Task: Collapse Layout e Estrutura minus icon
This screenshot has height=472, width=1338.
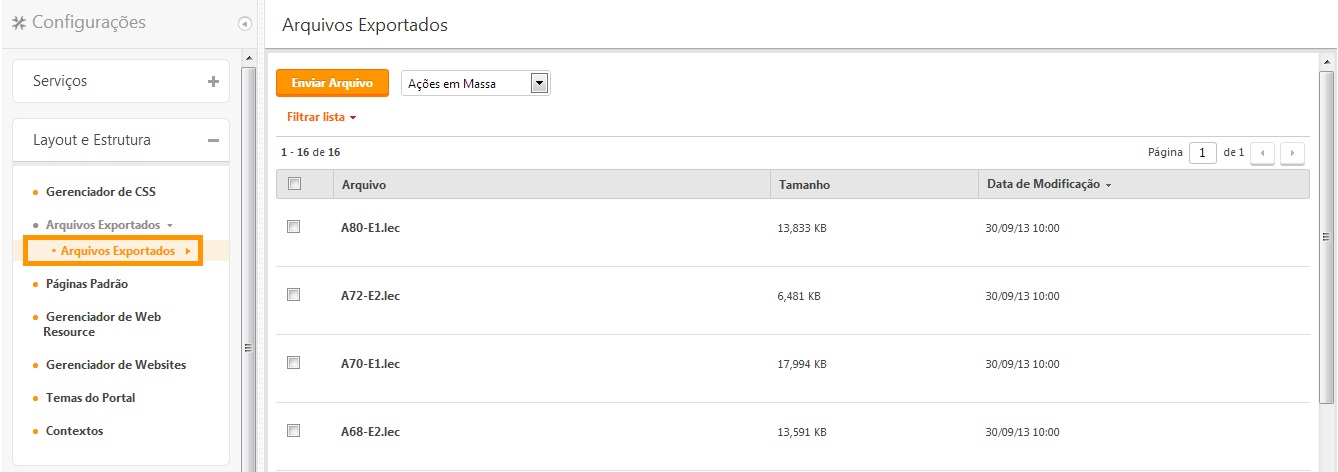Action: [x=213, y=141]
